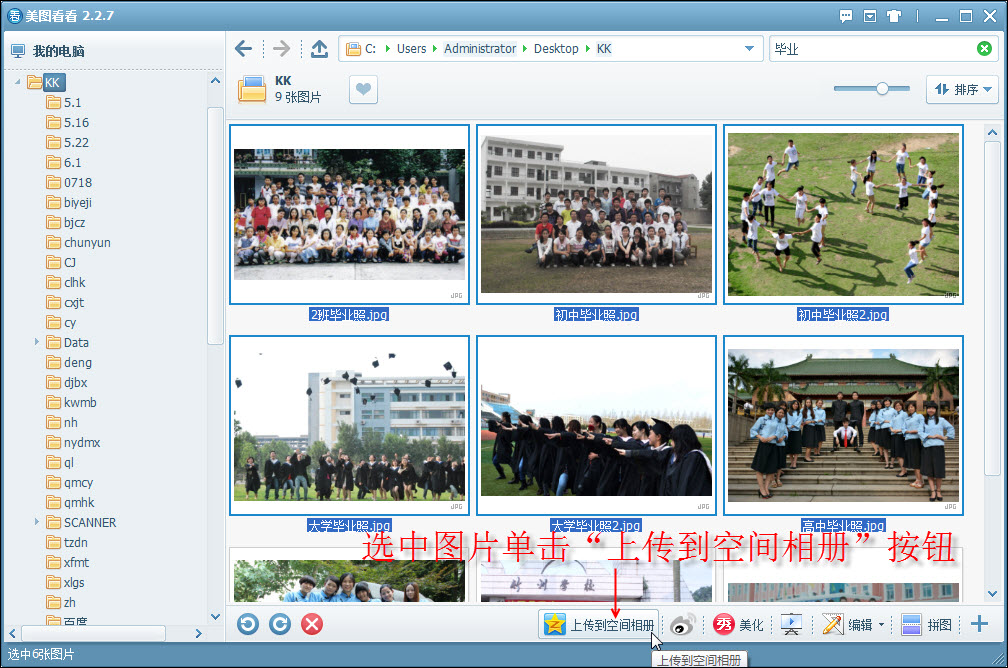Viewport: 1008px width, 668px height.
Task: Click Administrator in the address path
Action: [x=480, y=48]
